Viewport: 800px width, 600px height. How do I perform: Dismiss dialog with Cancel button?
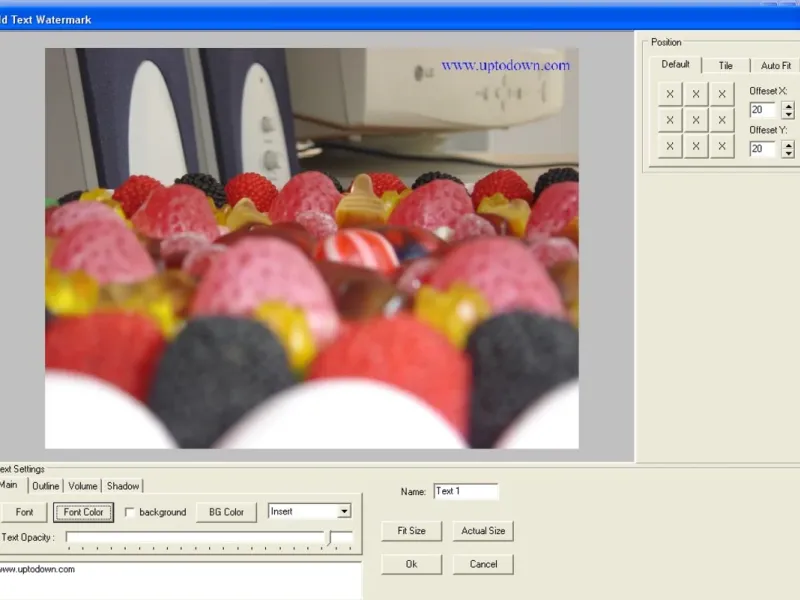(483, 564)
